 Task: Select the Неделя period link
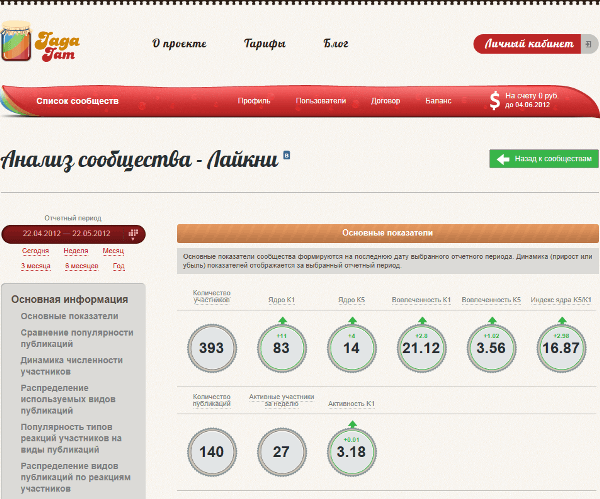click(x=76, y=251)
